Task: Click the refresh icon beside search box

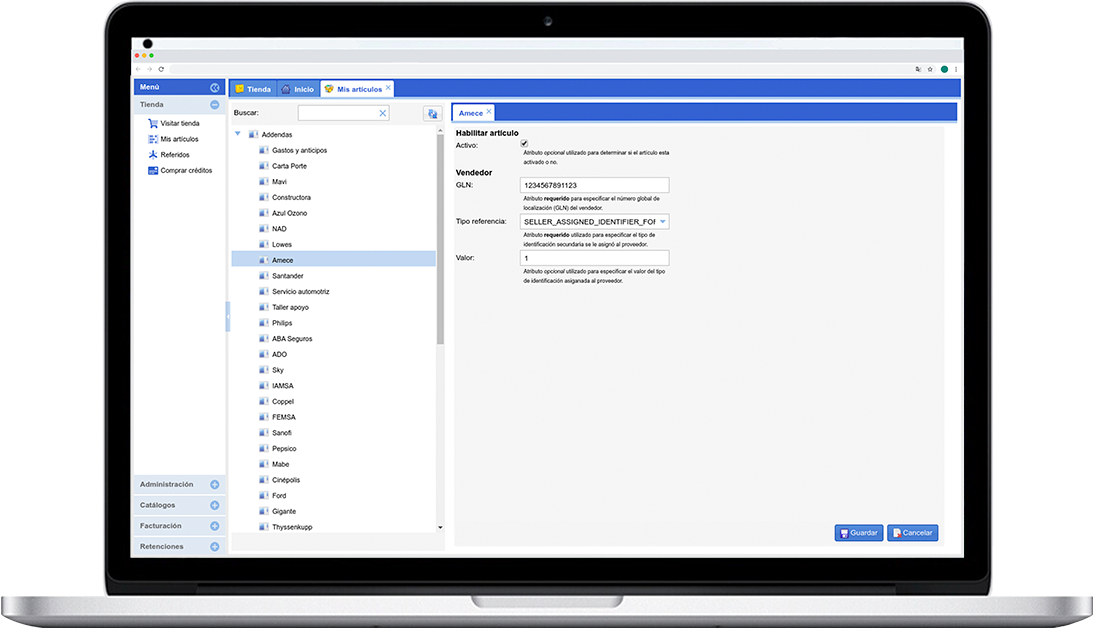Action: click(x=432, y=114)
